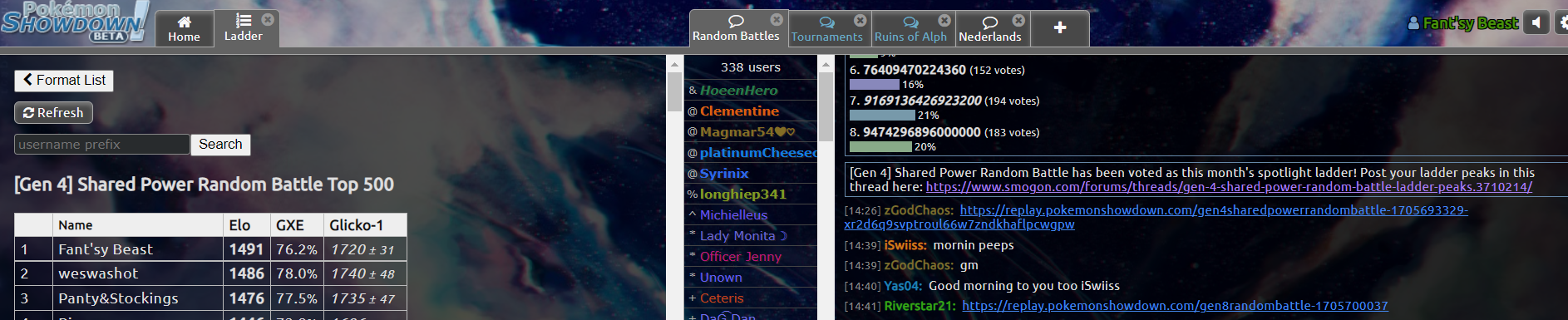Refresh the ladder rankings
The height and width of the screenshot is (320, 1568).
click(x=53, y=113)
